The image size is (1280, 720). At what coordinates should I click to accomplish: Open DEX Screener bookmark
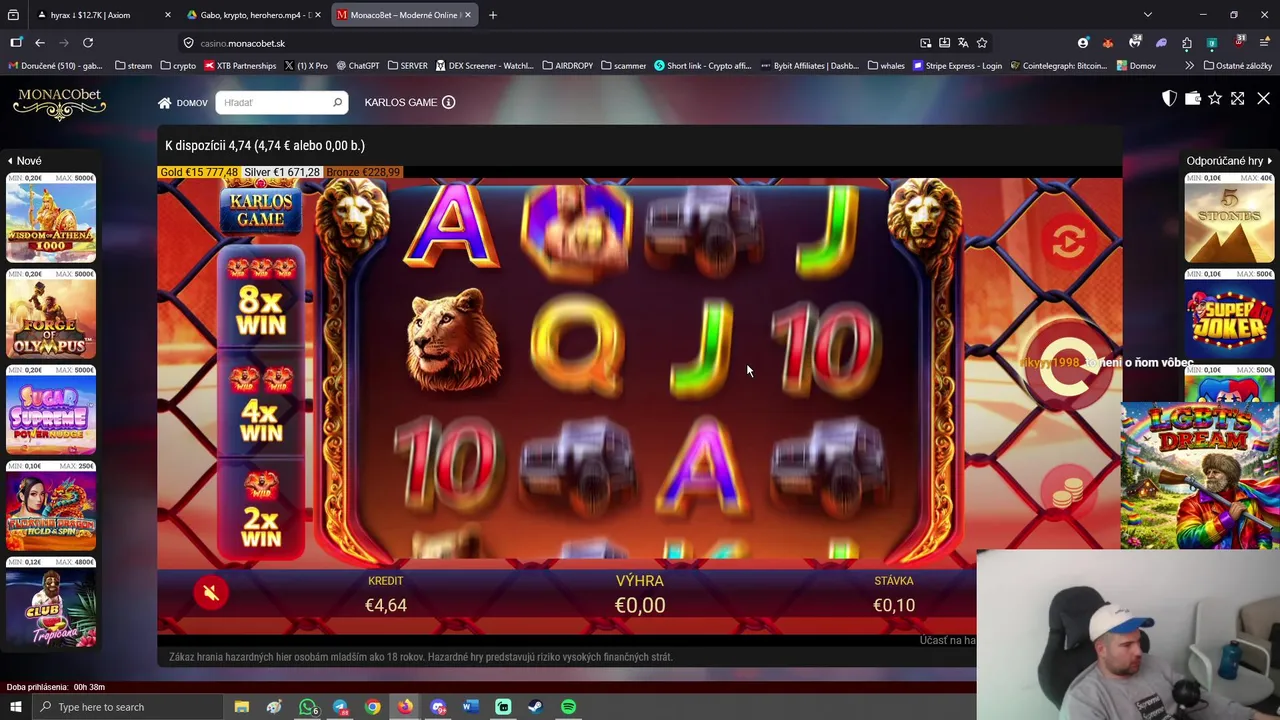(485, 66)
